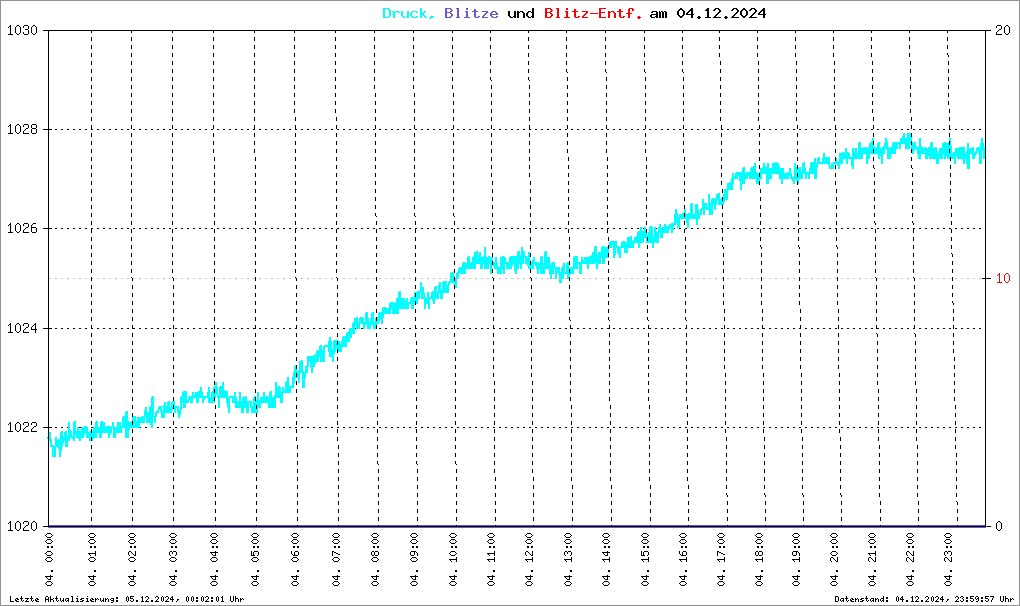Click the 1020 left axis label
Viewport: 1020px width, 606px height.
[x=22, y=527]
